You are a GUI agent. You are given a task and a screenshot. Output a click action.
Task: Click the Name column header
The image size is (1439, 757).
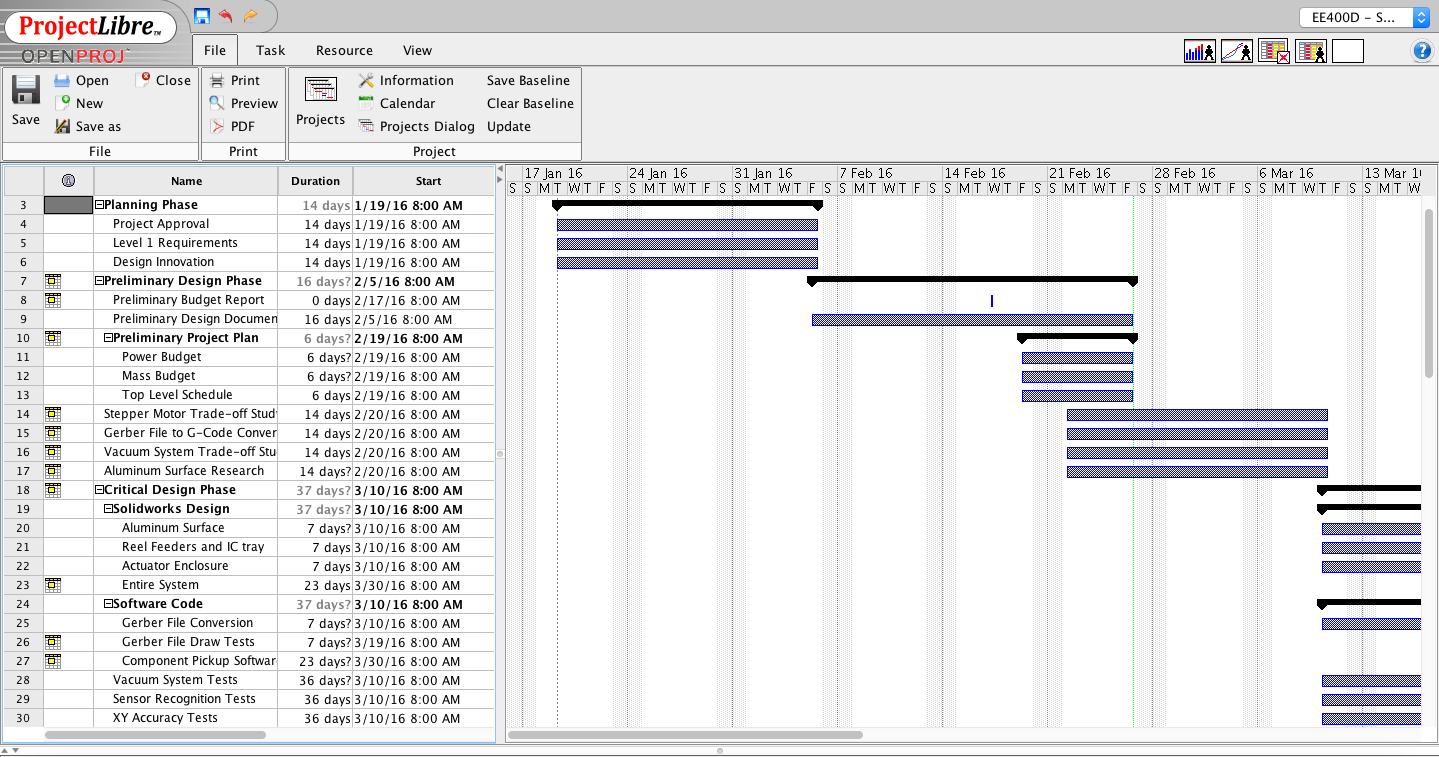(186, 181)
